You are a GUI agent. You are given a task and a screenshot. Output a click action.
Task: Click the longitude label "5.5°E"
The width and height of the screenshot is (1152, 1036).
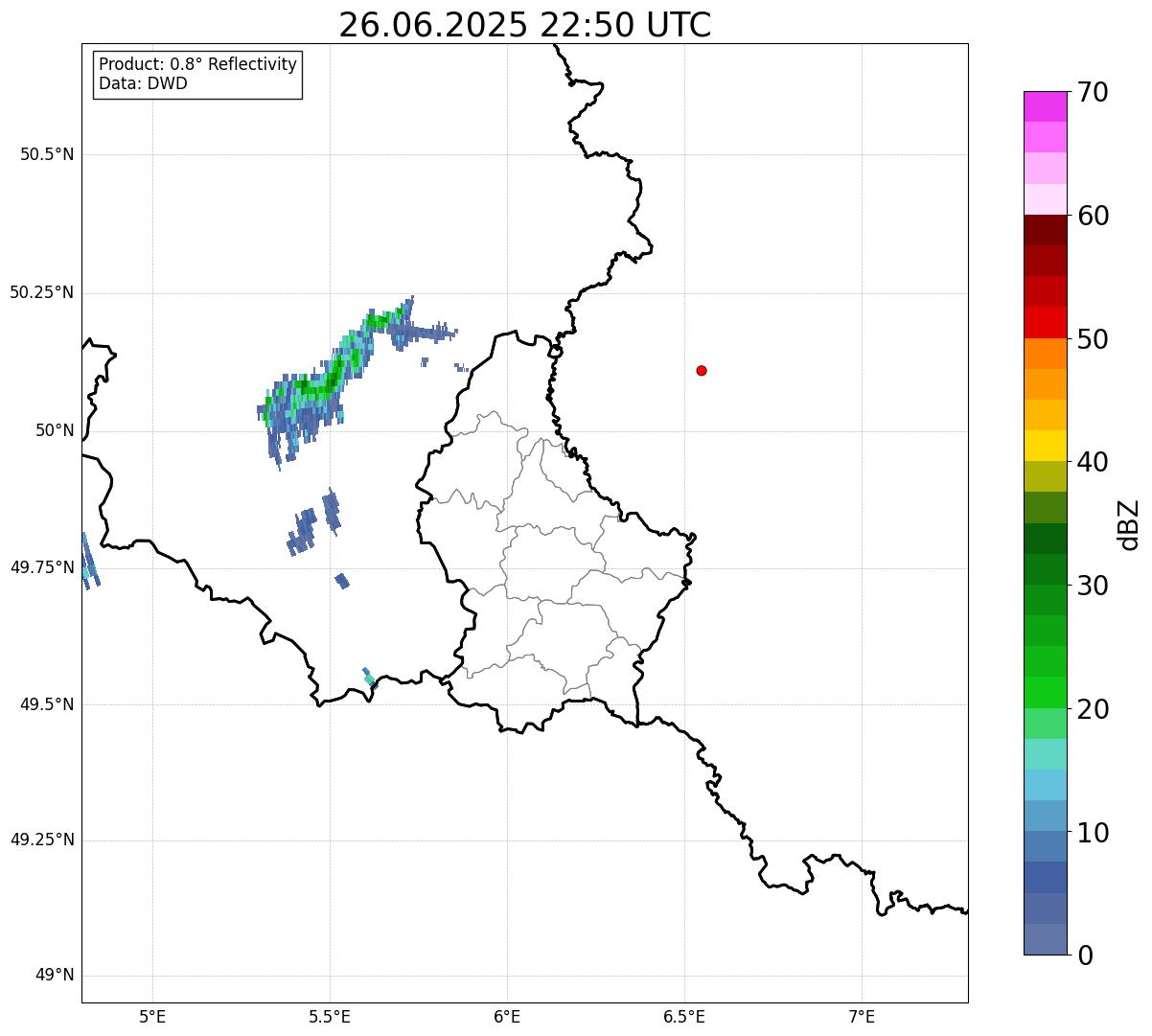(x=330, y=1016)
